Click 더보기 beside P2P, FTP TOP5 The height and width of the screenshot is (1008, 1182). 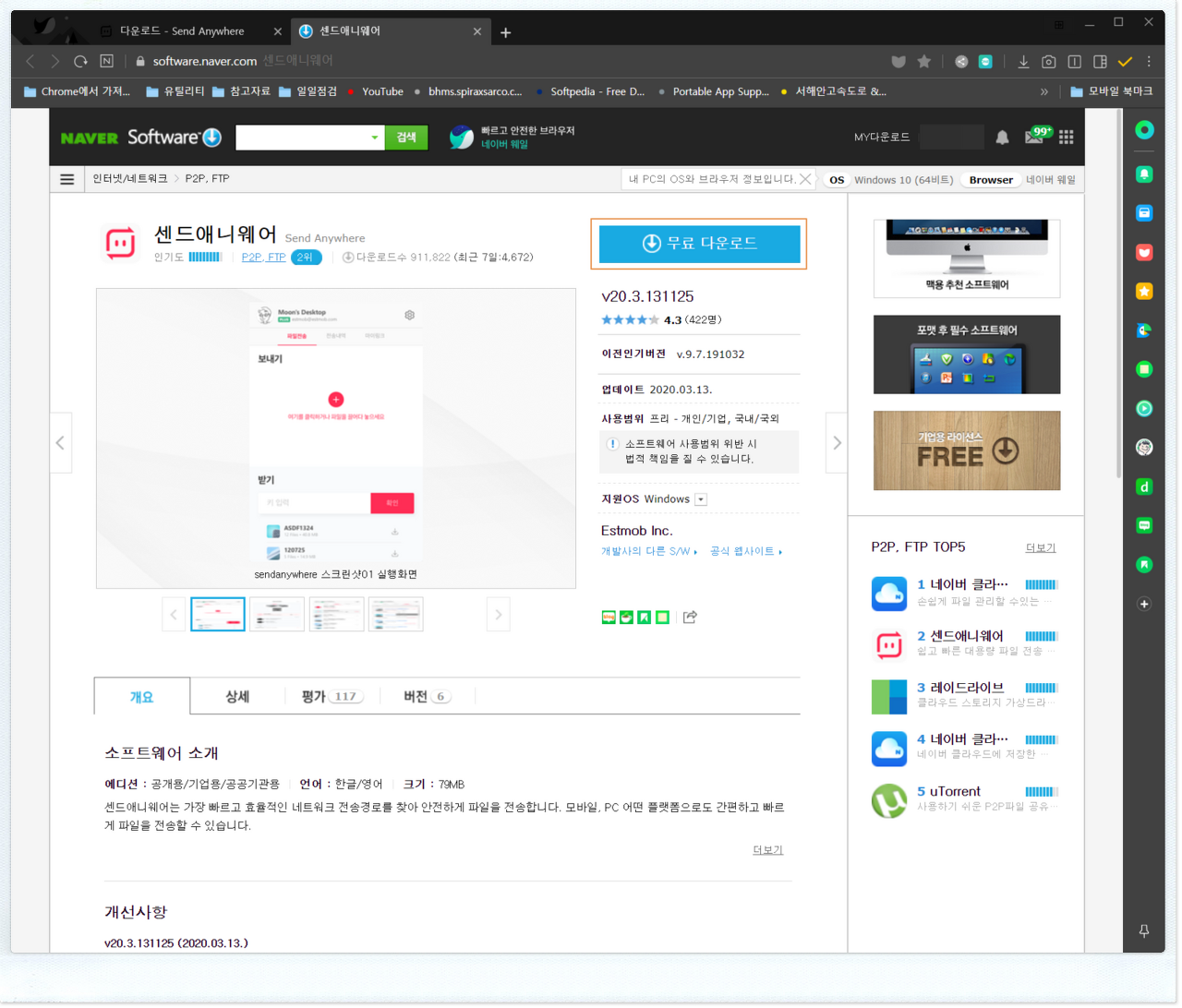pyautogui.click(x=1041, y=548)
